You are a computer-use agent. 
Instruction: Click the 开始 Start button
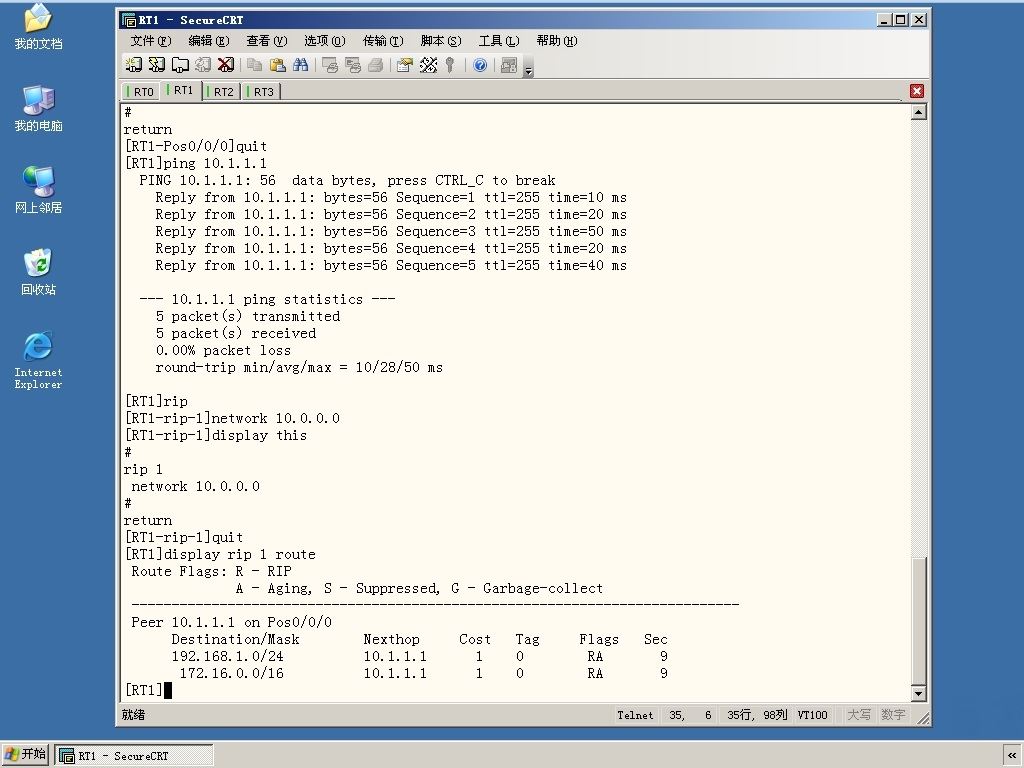[x=25, y=754]
